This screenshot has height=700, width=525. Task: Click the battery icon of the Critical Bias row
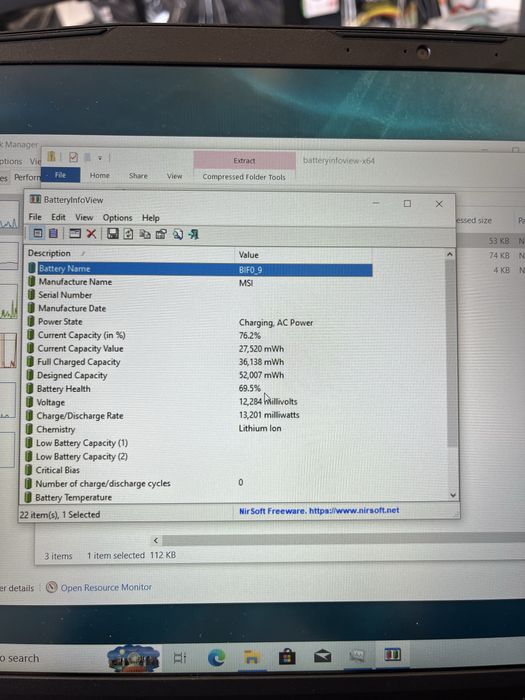tap(29, 470)
